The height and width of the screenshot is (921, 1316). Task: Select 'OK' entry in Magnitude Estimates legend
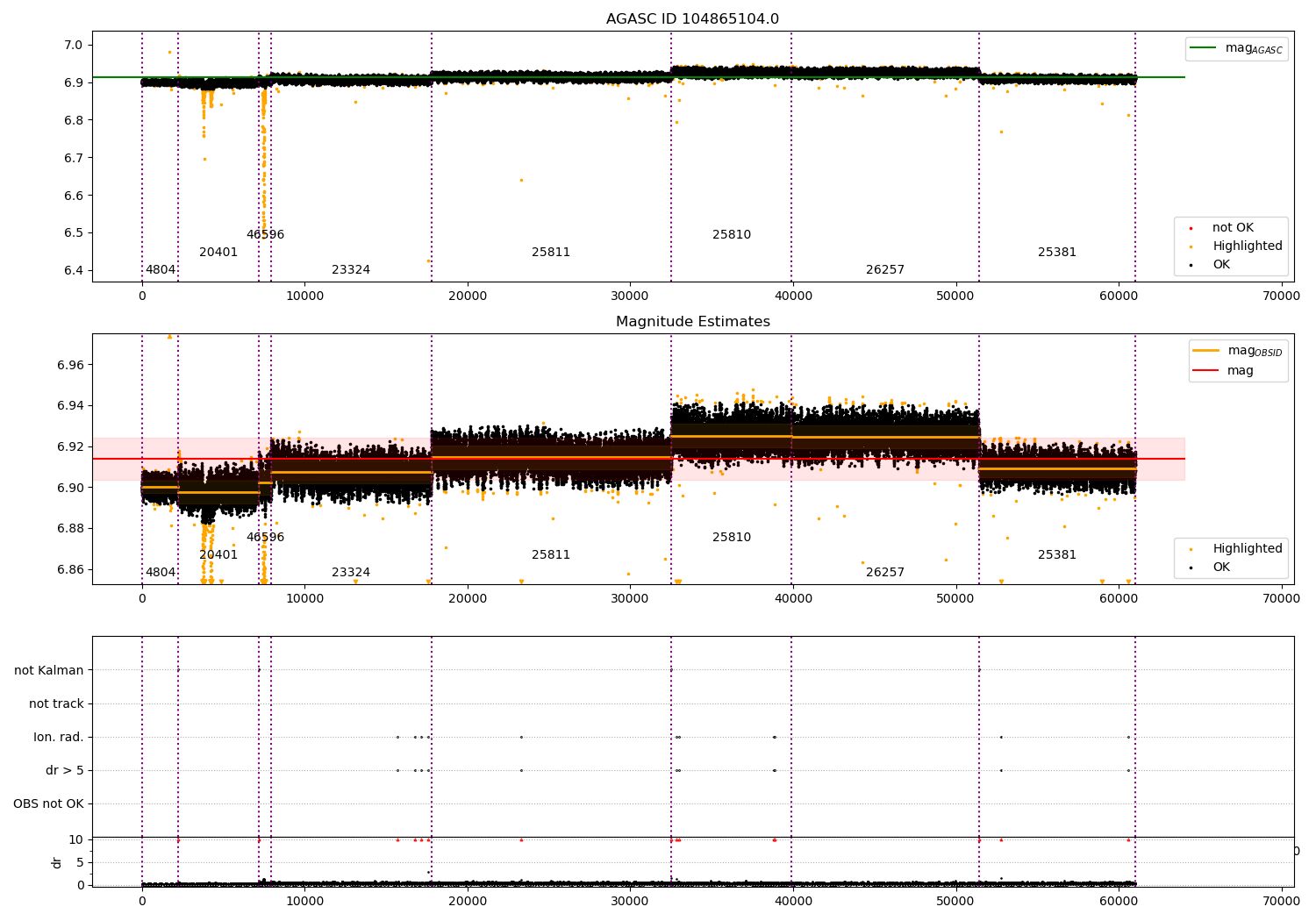click(x=1221, y=568)
